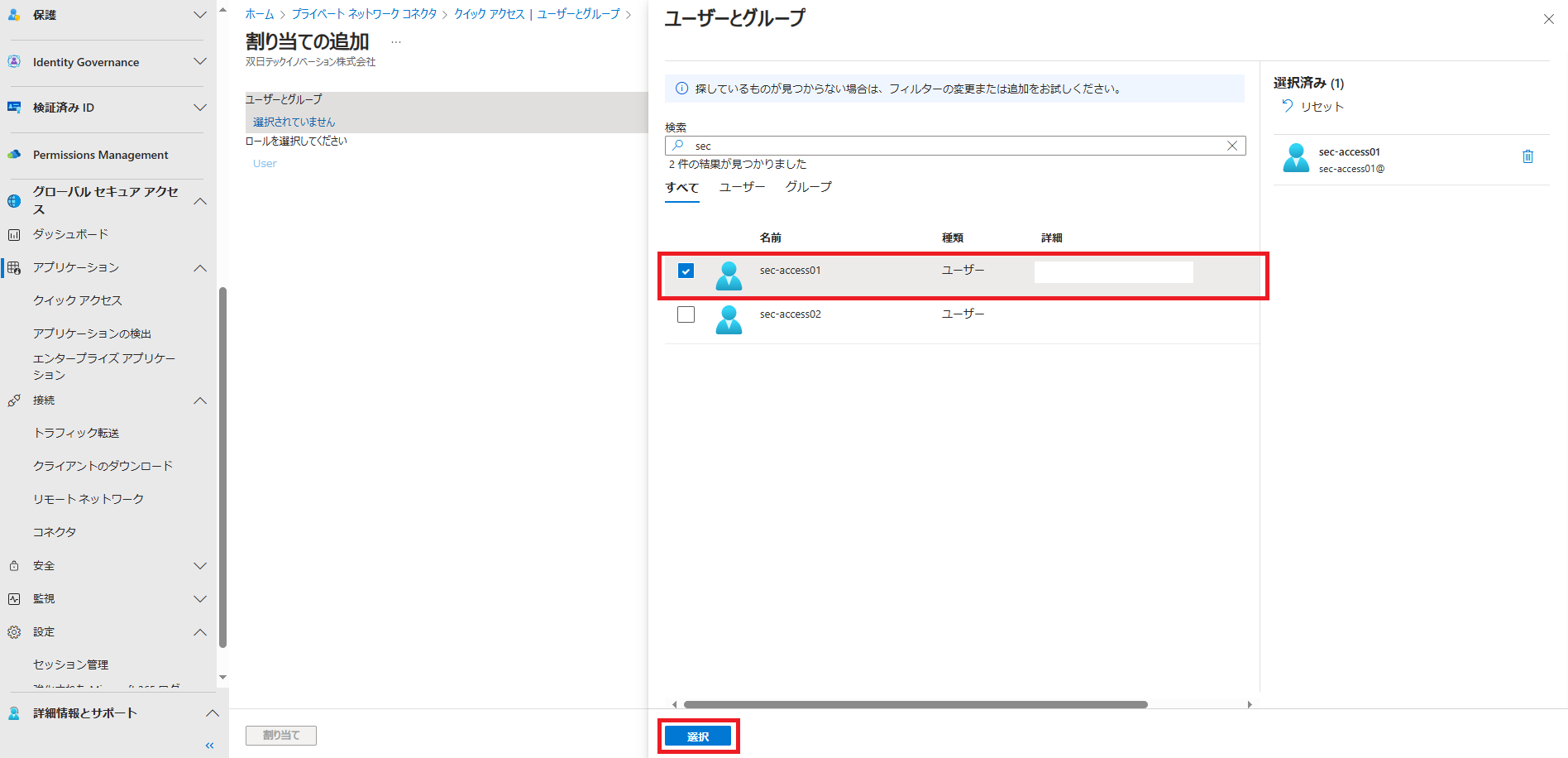Viewport: 1568px width, 758px height.
Task: Click the 割り当て button
Action: pos(281,735)
